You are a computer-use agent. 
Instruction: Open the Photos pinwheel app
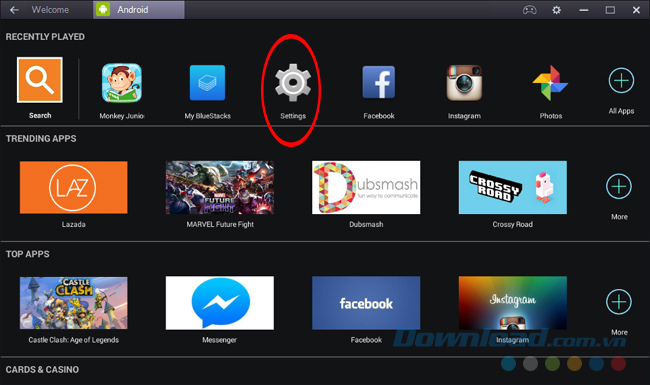tap(550, 83)
